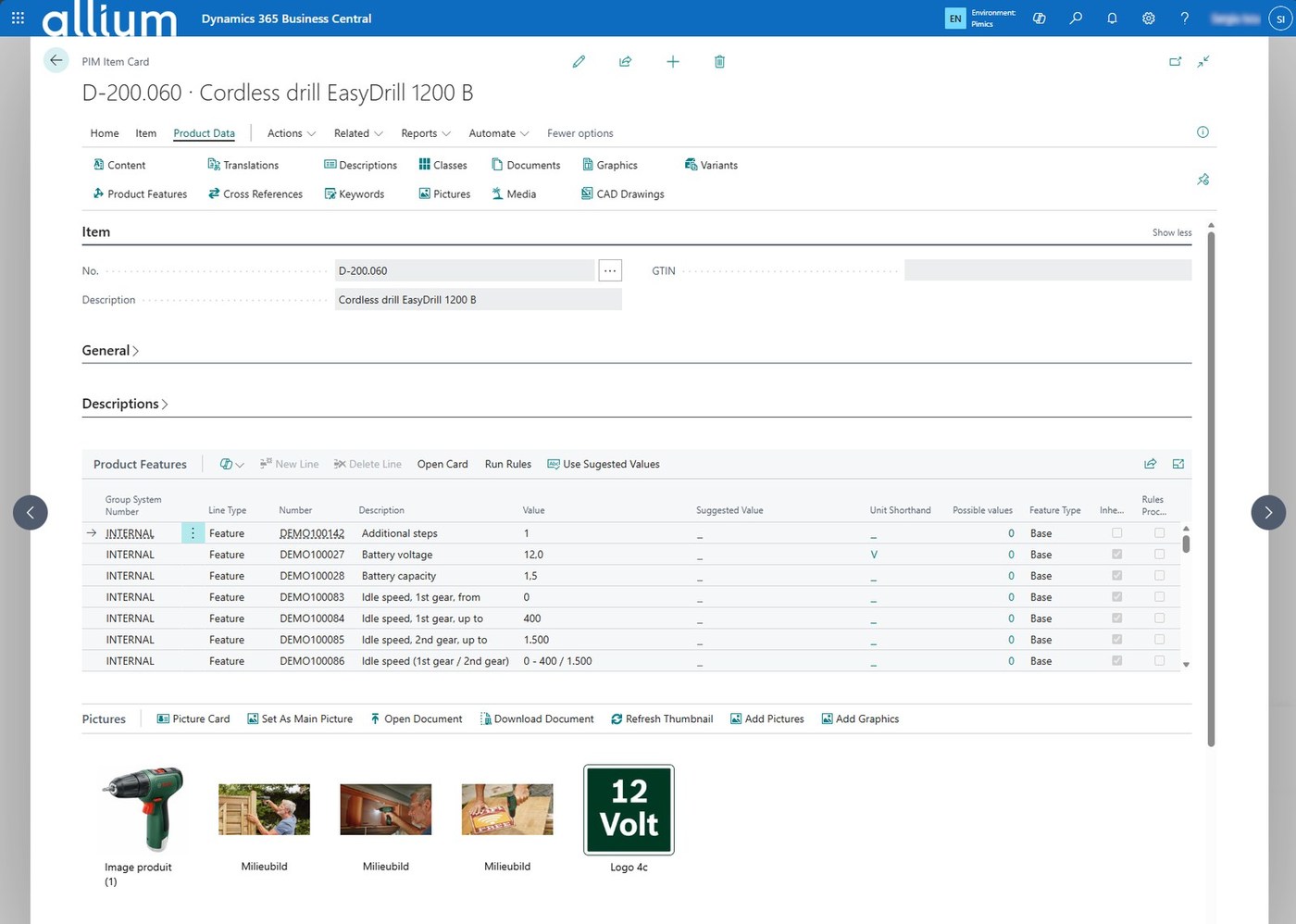The height and width of the screenshot is (924, 1296).
Task: Open the notifications bell icon
Action: pyautogui.click(x=1112, y=19)
